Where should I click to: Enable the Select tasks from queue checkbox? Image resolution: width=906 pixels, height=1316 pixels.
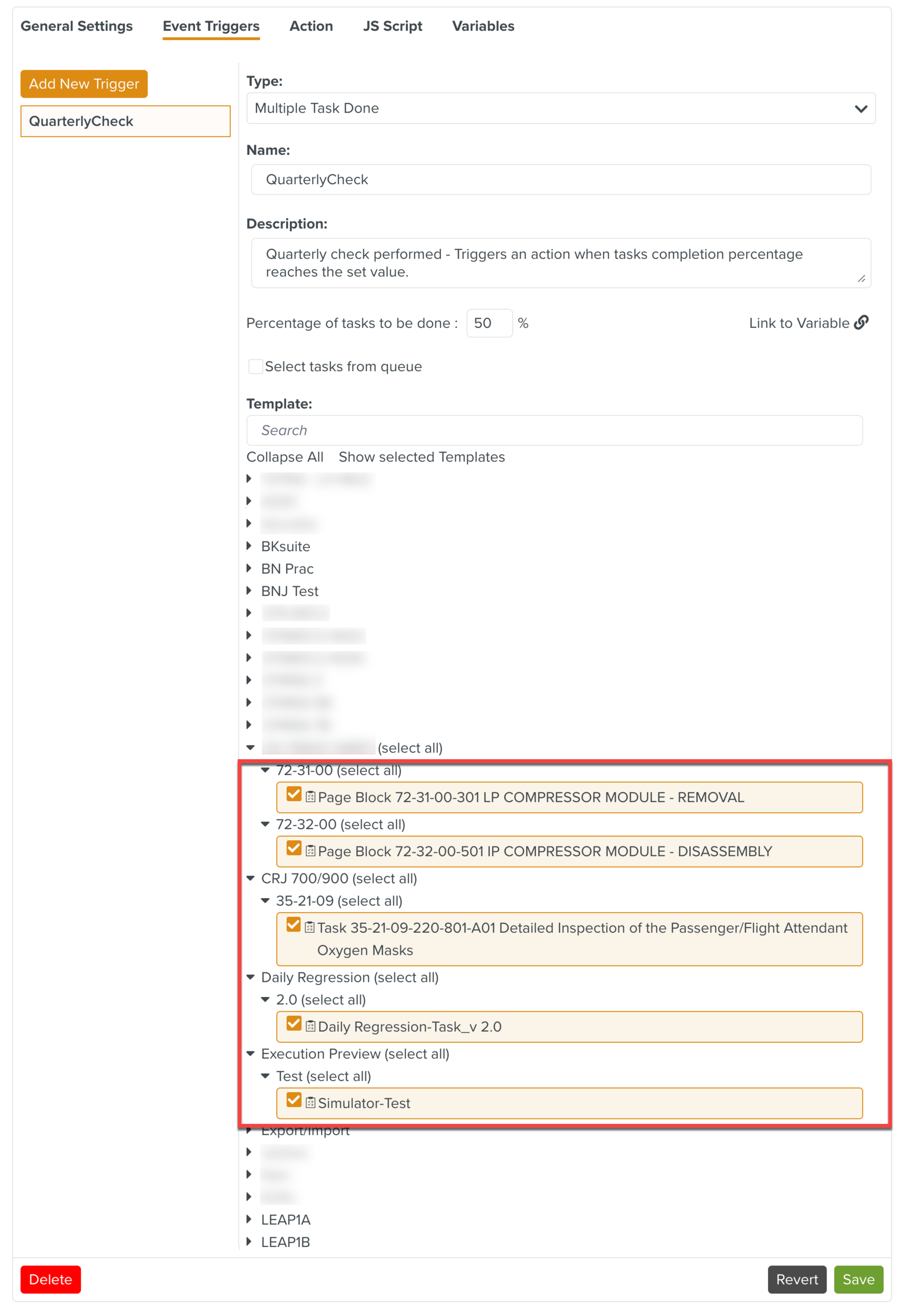tap(256, 366)
